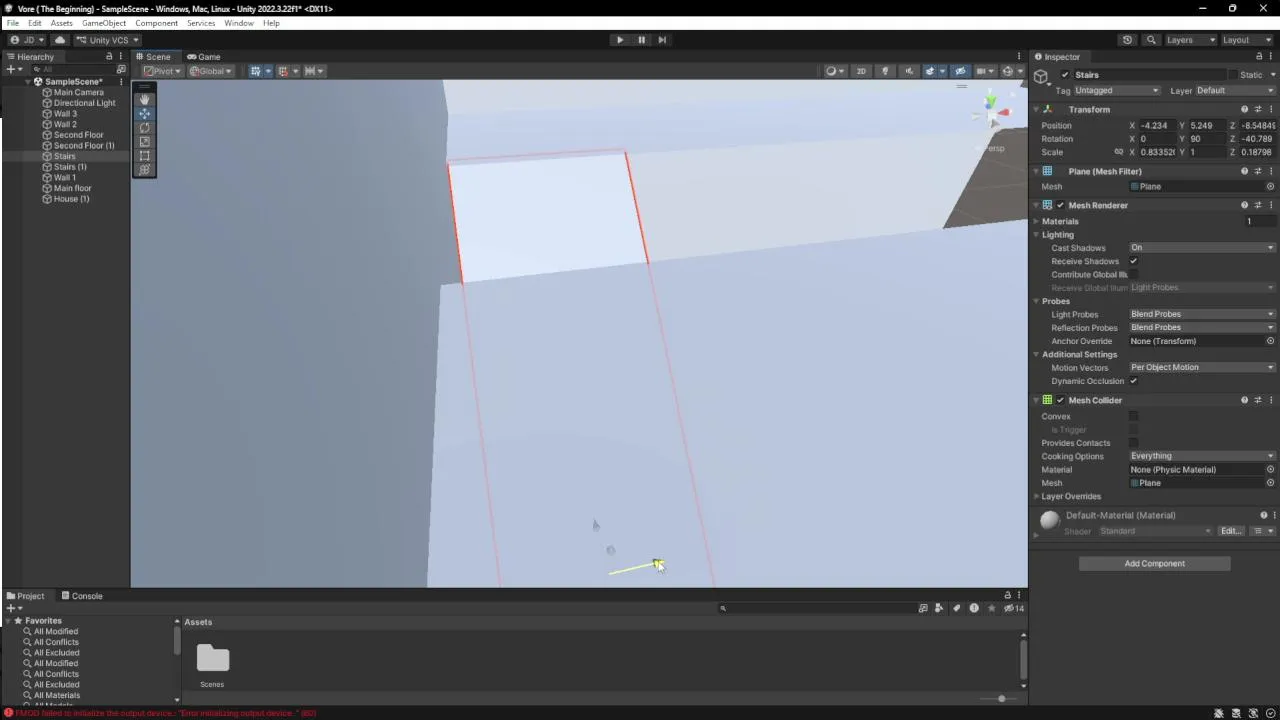
Task: Open the Component menu
Action: (x=157, y=23)
